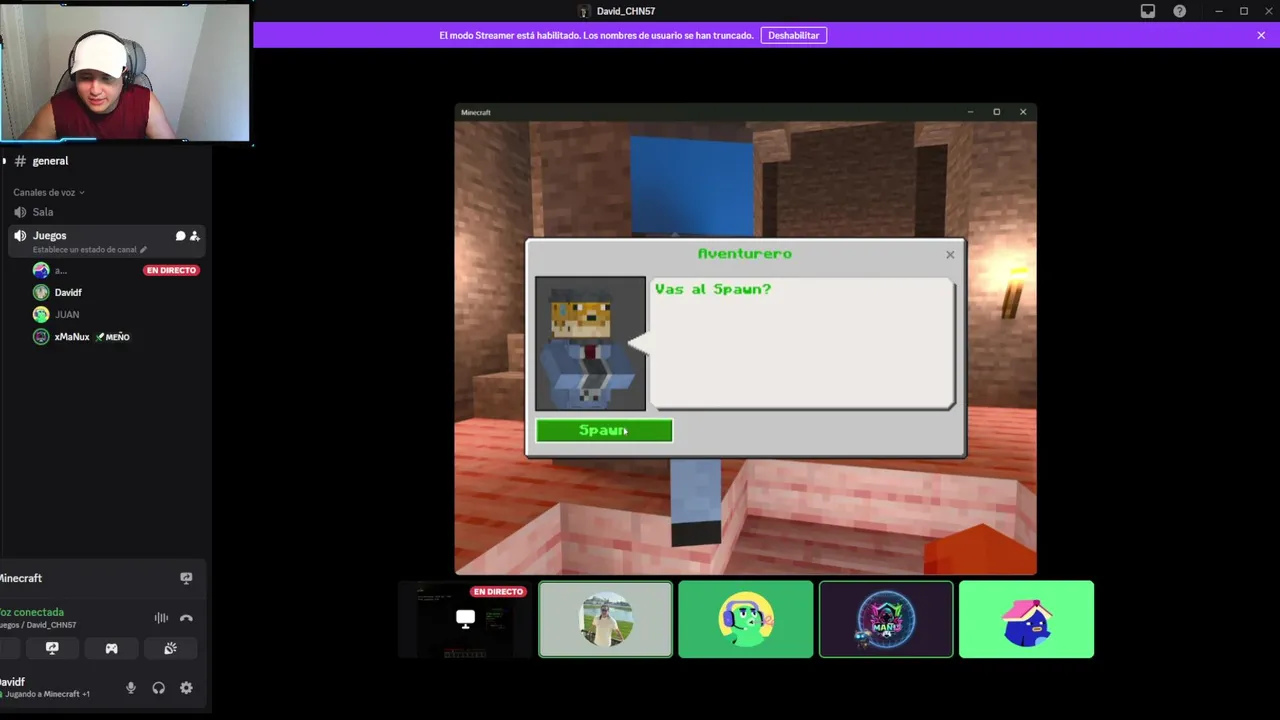Click the invite-people icon next to Juegos
Image resolution: width=1280 pixels, height=720 pixels.
(195, 236)
